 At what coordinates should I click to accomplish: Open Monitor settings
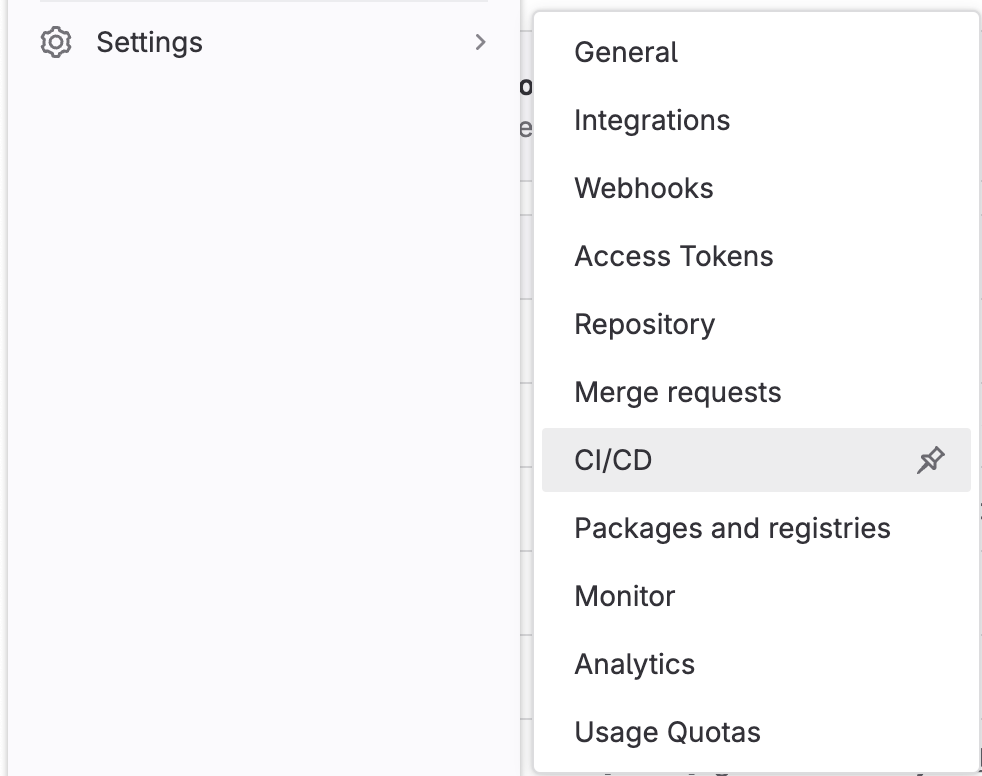coord(625,597)
